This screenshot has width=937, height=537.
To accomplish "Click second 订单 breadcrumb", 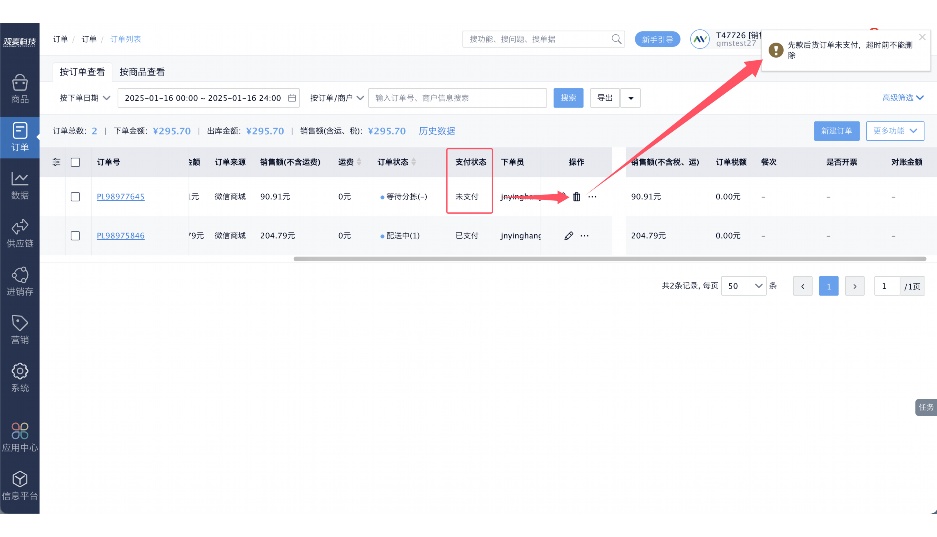I will 89,39.
